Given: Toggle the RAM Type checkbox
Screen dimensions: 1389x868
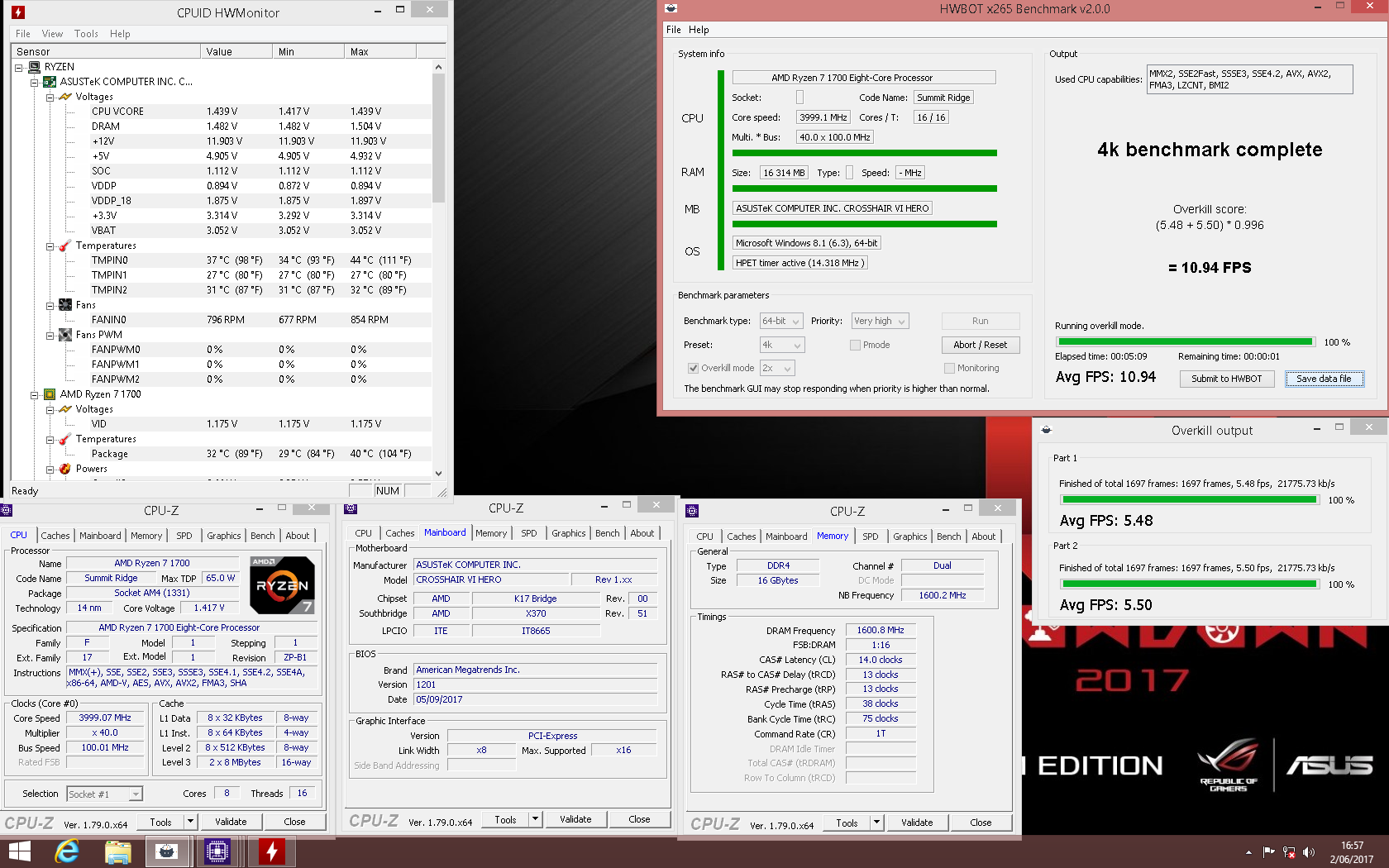Looking at the screenshot, I should 848,173.
